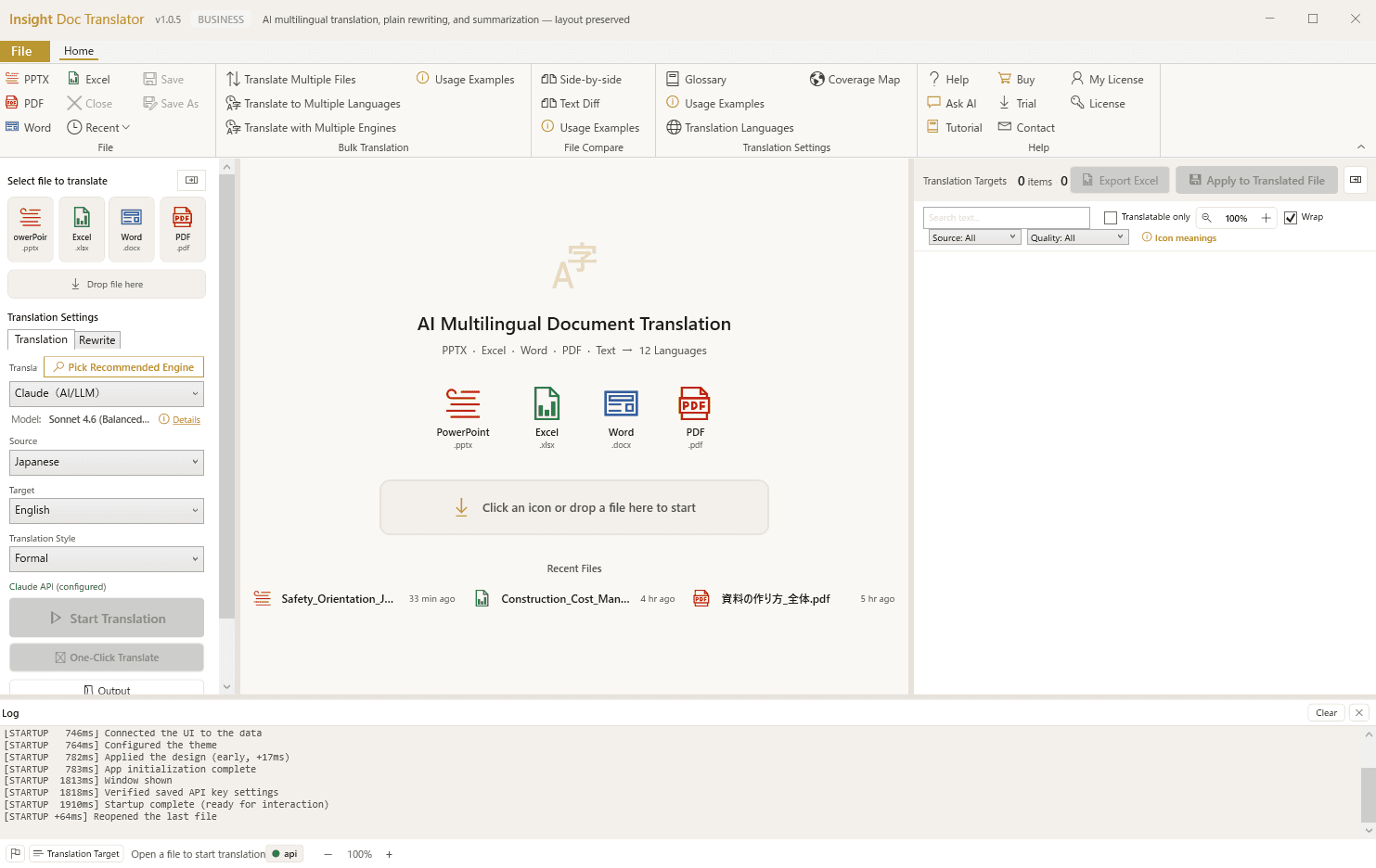Open My License account
The height and width of the screenshot is (868, 1376).
[x=1107, y=80]
